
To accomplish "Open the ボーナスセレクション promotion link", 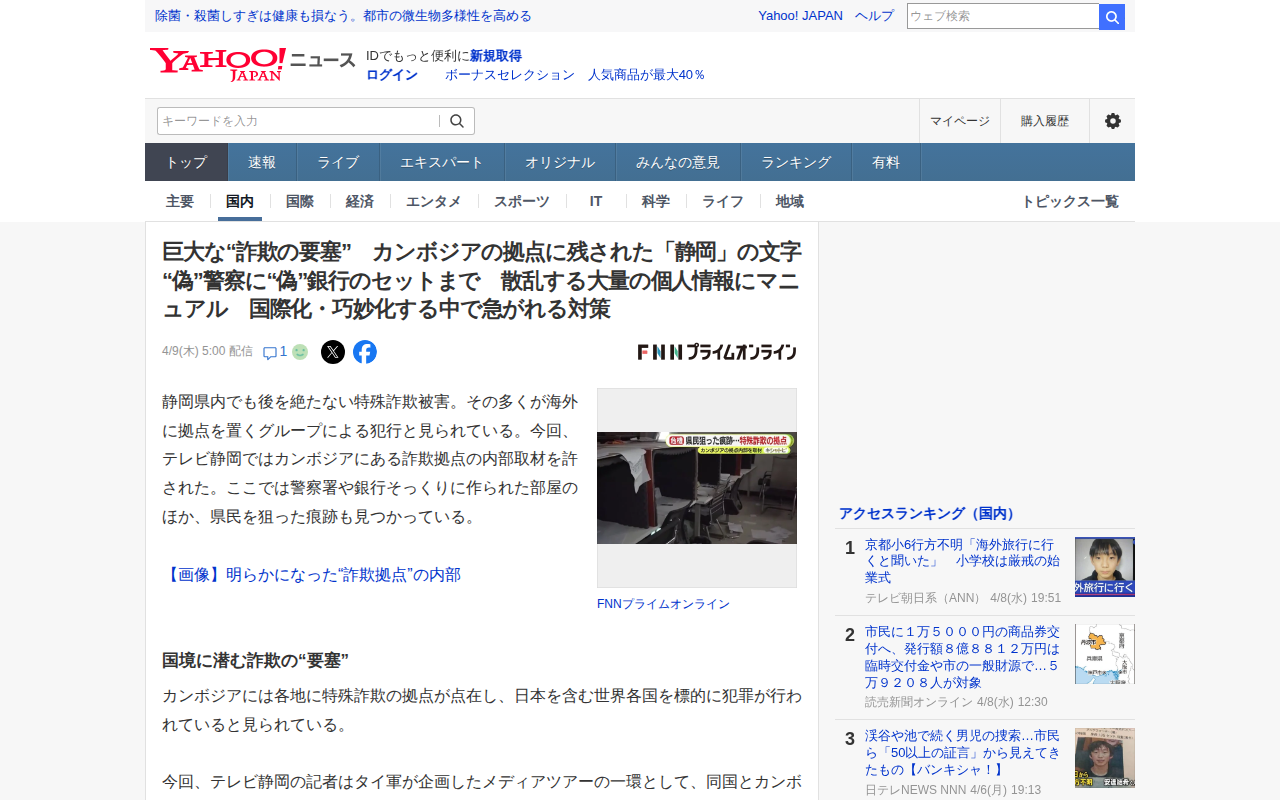I will click(x=575, y=75).
